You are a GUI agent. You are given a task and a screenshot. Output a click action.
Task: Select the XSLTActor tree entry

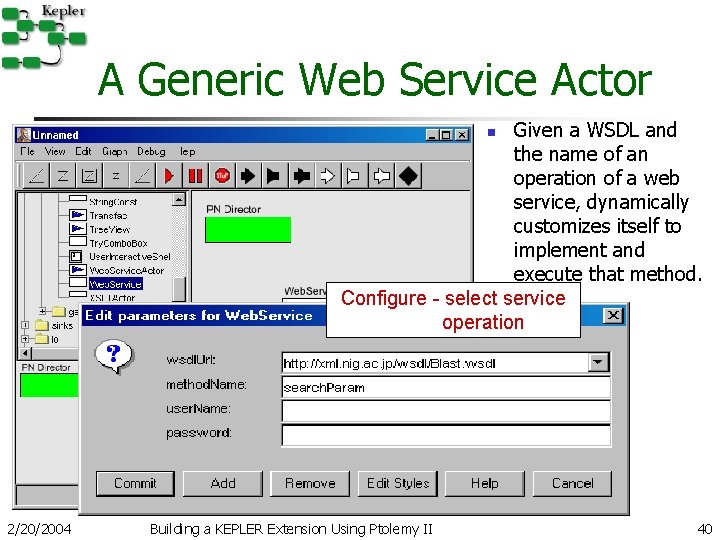pos(112,298)
